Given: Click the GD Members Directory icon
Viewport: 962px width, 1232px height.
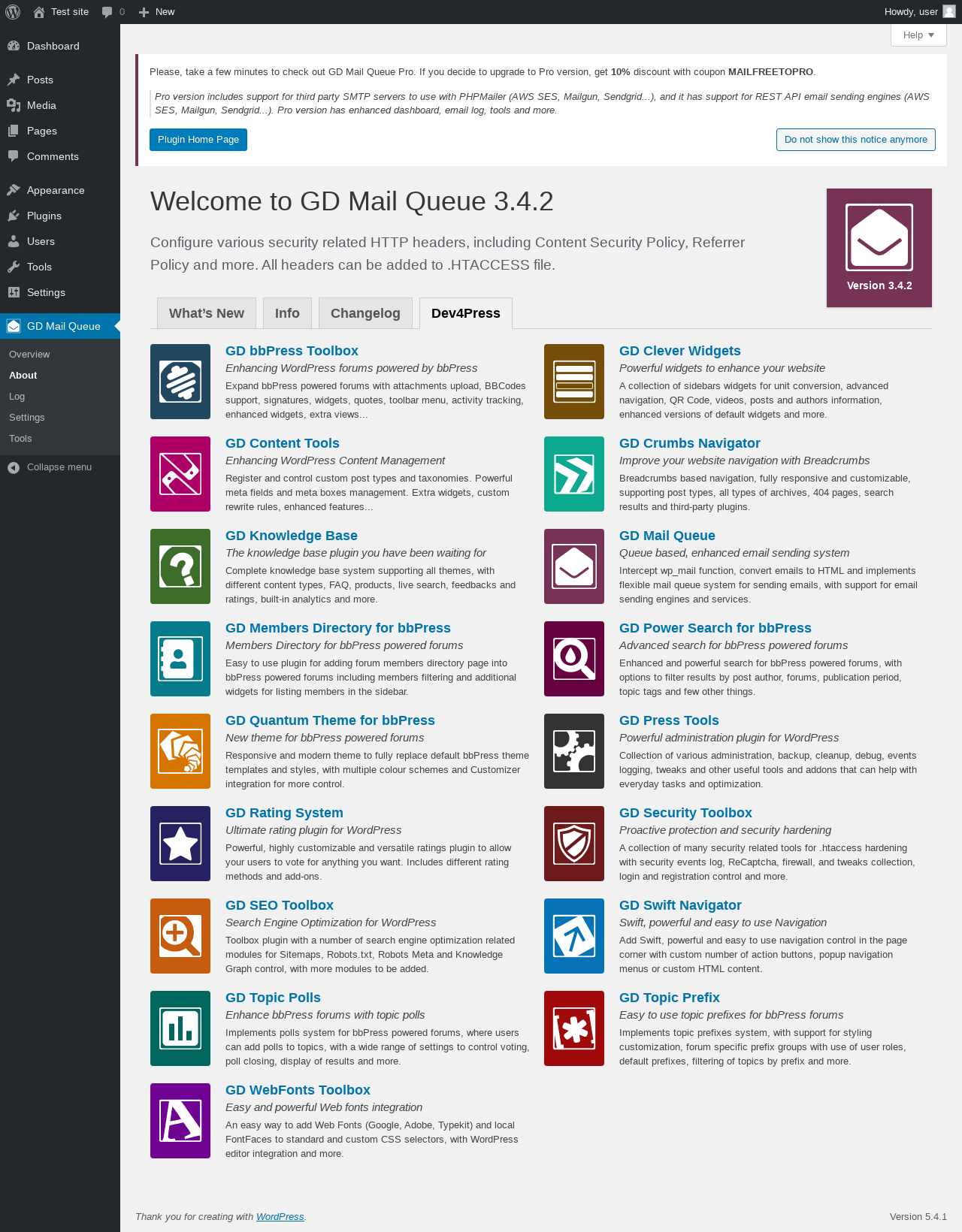Looking at the screenshot, I should click(x=180, y=659).
